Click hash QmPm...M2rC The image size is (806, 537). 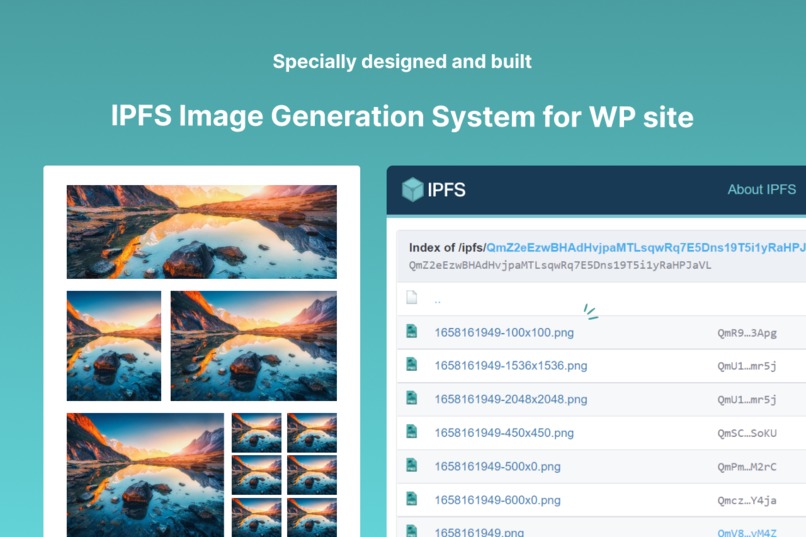747,467
